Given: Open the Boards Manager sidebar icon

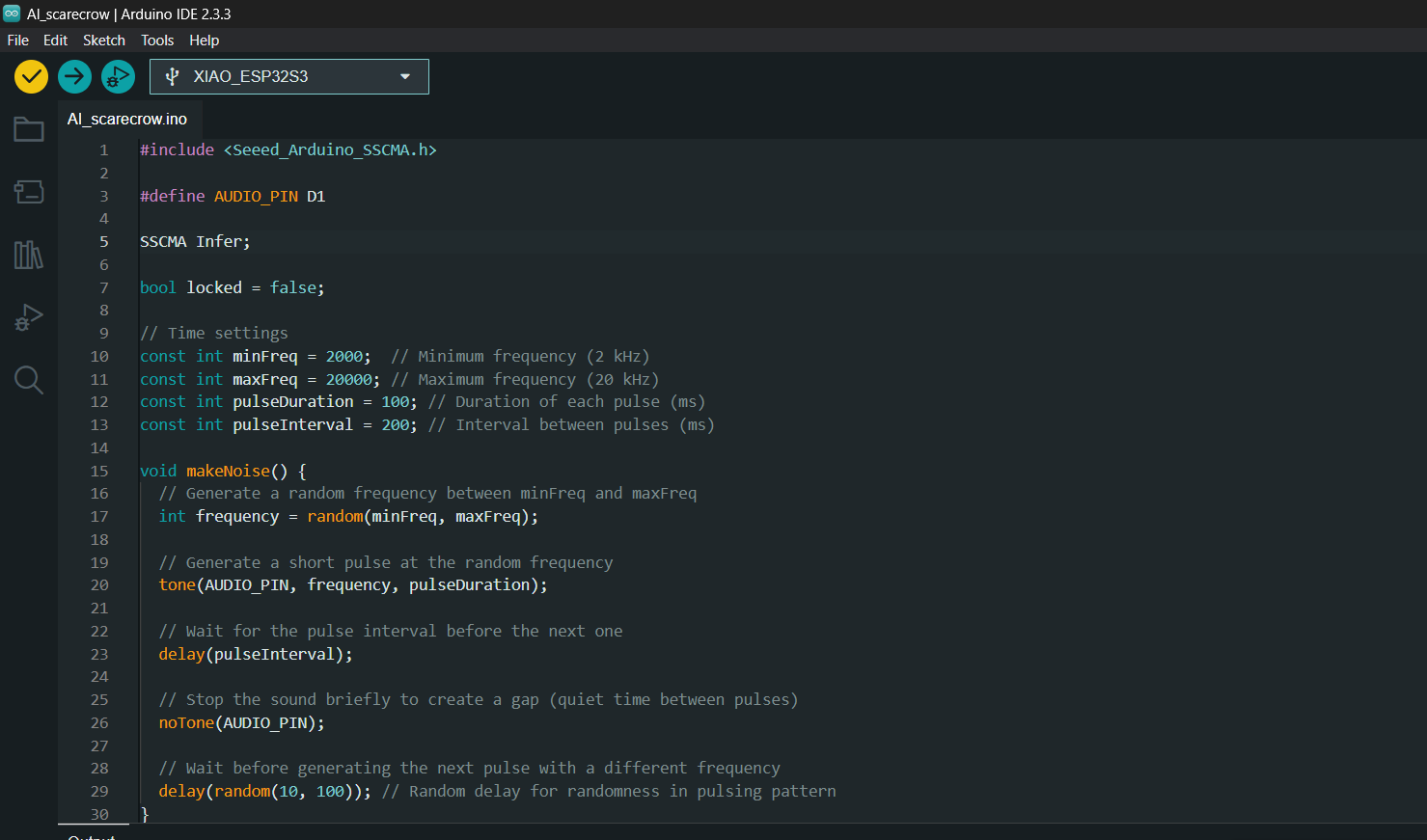Looking at the screenshot, I should [x=29, y=192].
